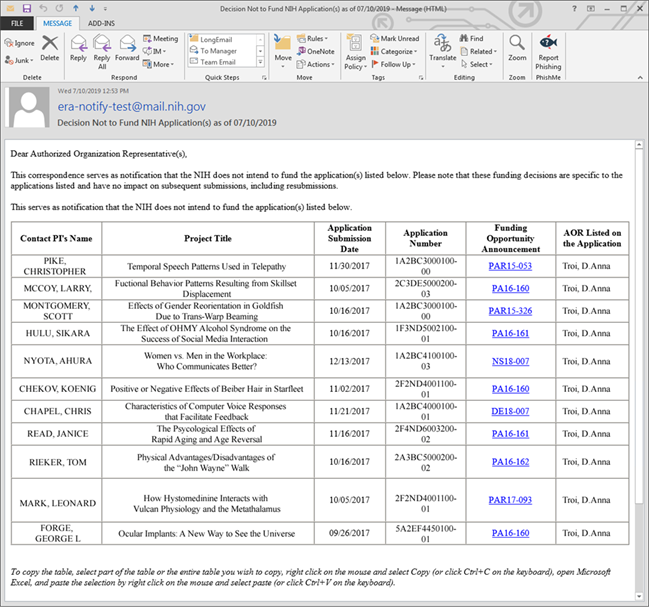This screenshot has width=649, height=607.
Task: Click application number 5A2EF4450100-01
Action: (425, 534)
